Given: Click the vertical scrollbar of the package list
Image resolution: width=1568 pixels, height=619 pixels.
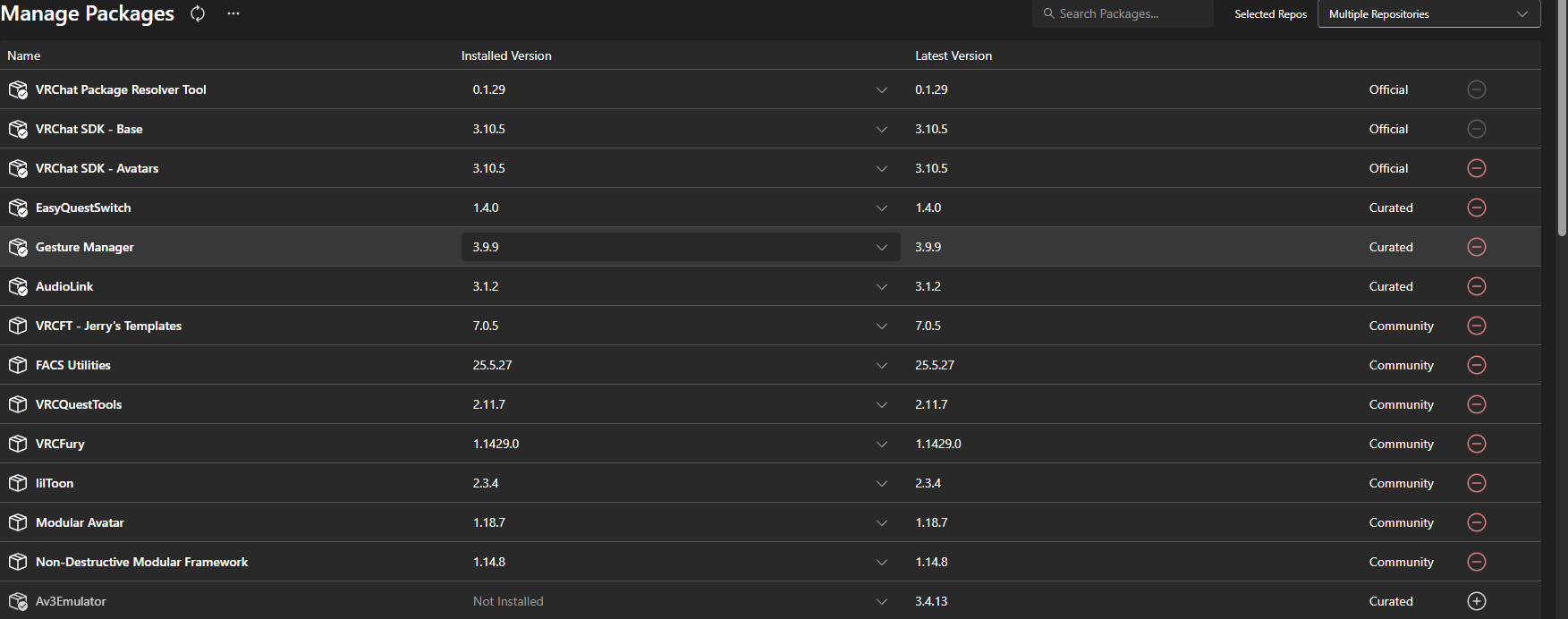Looking at the screenshot, I should click(1562, 116).
